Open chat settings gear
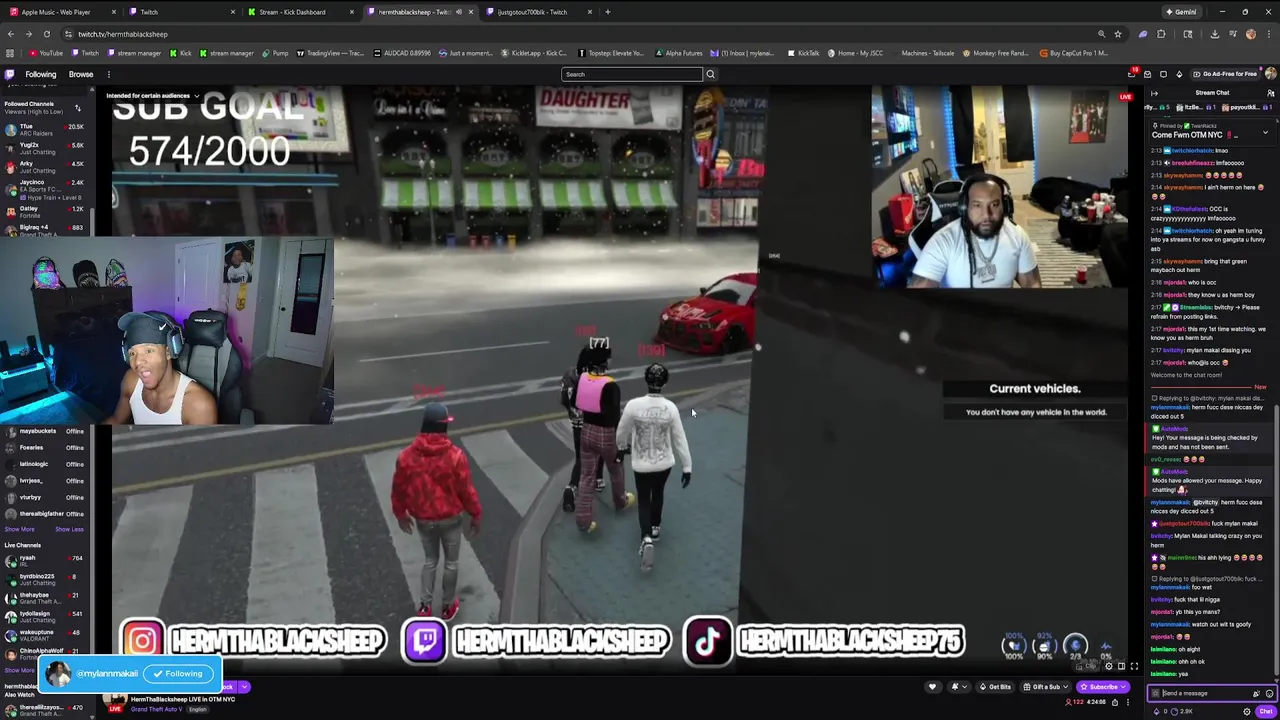Image resolution: width=1280 pixels, height=720 pixels. [1247, 711]
